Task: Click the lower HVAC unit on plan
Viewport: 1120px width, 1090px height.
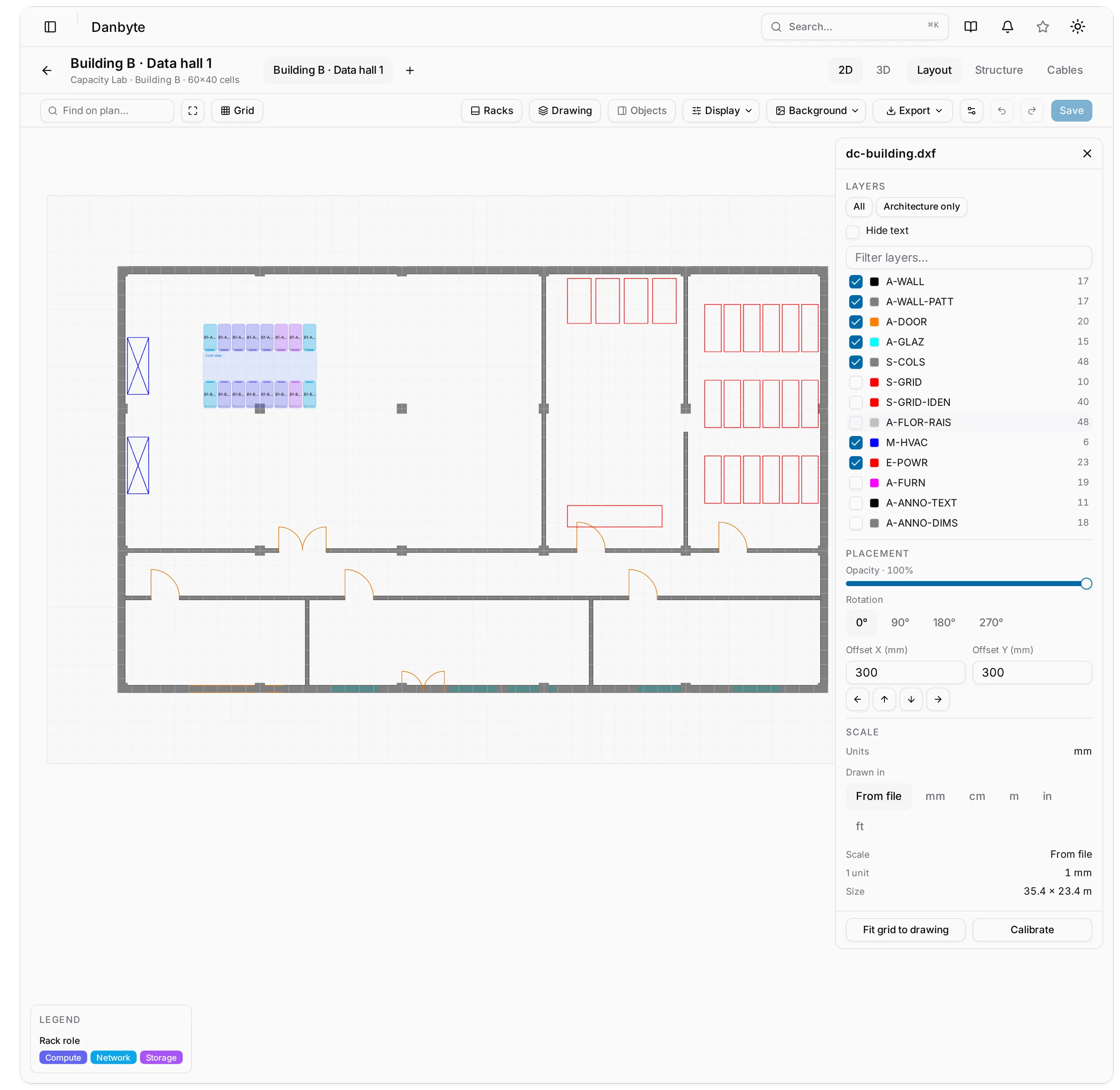Action: [138, 465]
